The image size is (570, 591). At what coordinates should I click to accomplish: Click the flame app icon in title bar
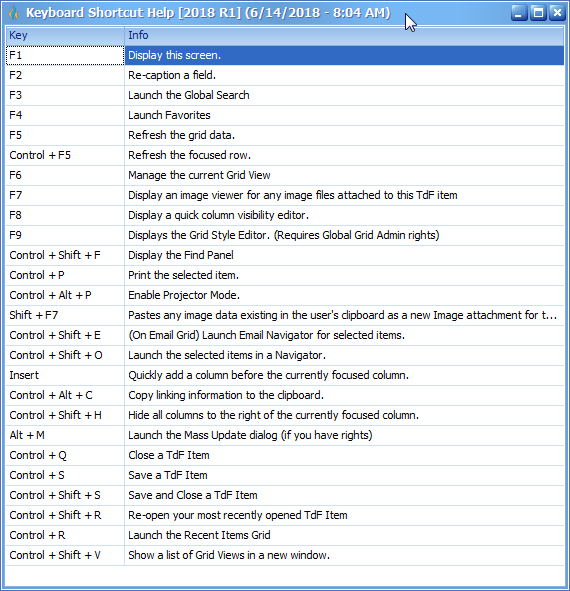(13, 13)
